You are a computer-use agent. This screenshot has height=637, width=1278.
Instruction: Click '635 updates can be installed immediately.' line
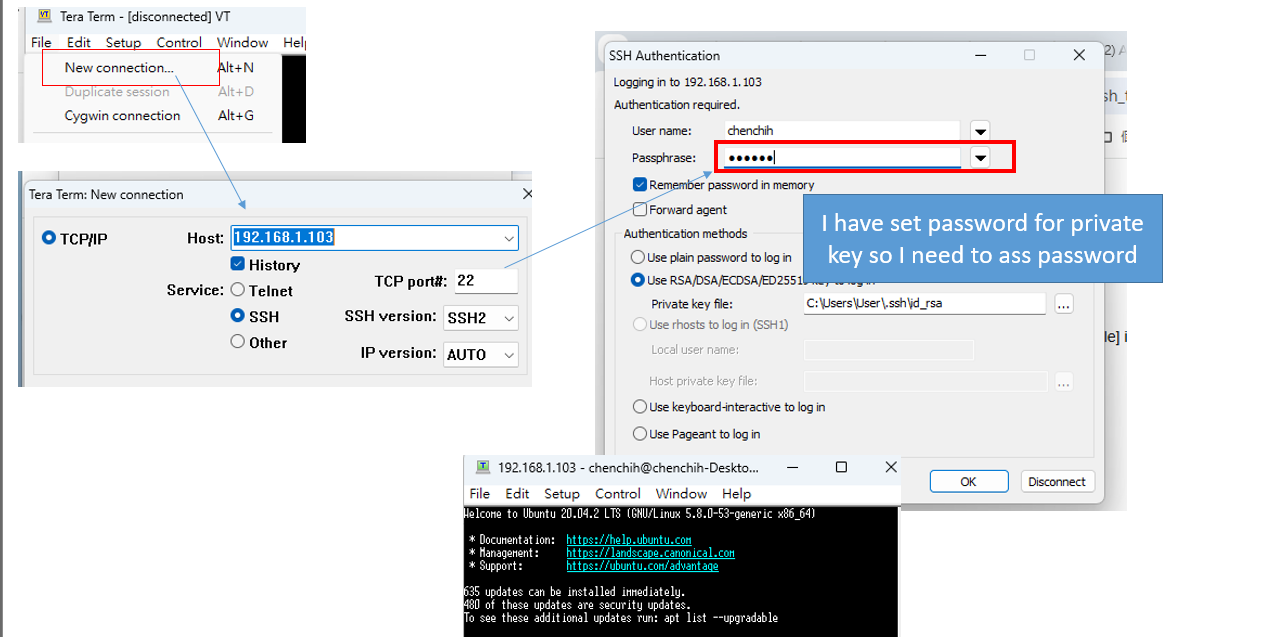pos(575,592)
